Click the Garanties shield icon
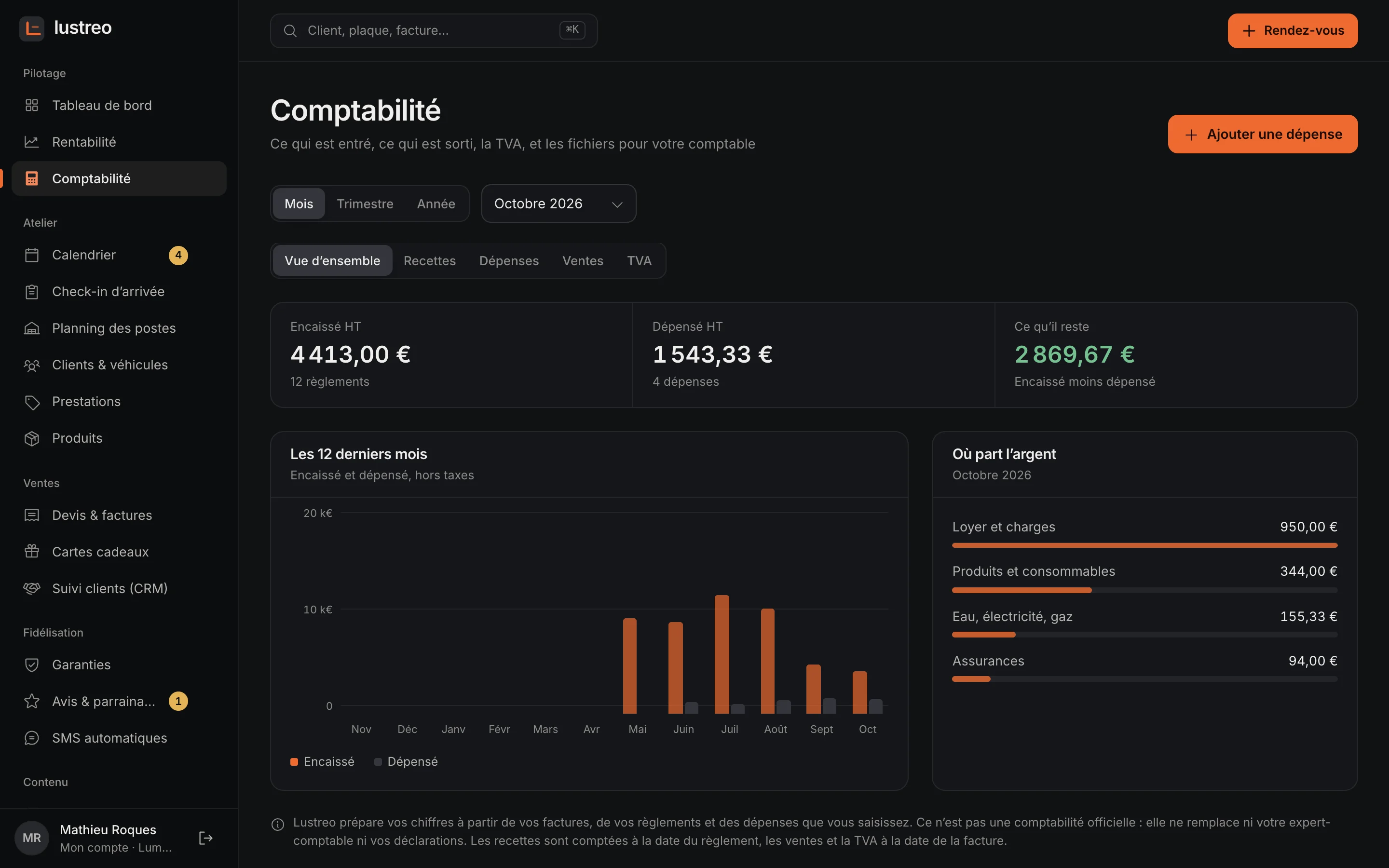 [x=31, y=665]
